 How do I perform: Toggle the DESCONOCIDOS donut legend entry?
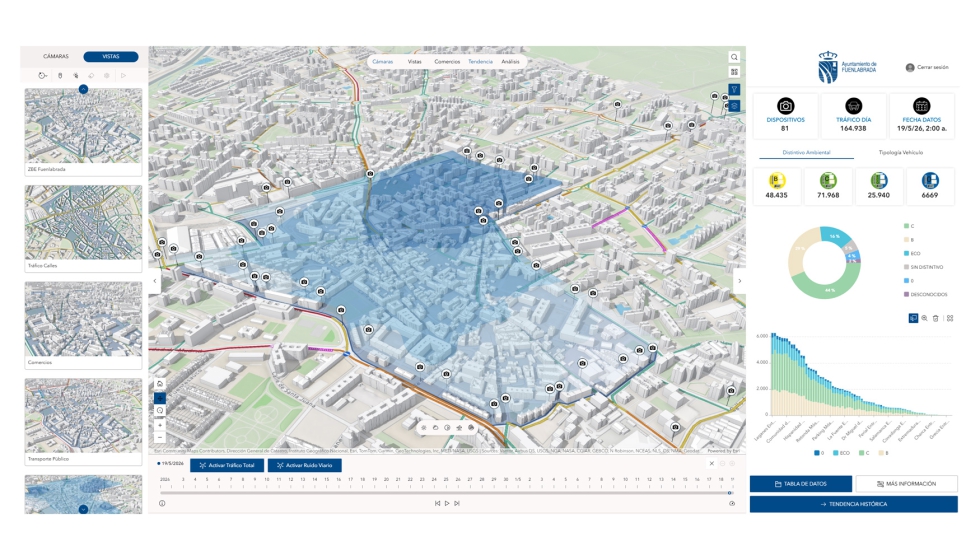pos(926,294)
